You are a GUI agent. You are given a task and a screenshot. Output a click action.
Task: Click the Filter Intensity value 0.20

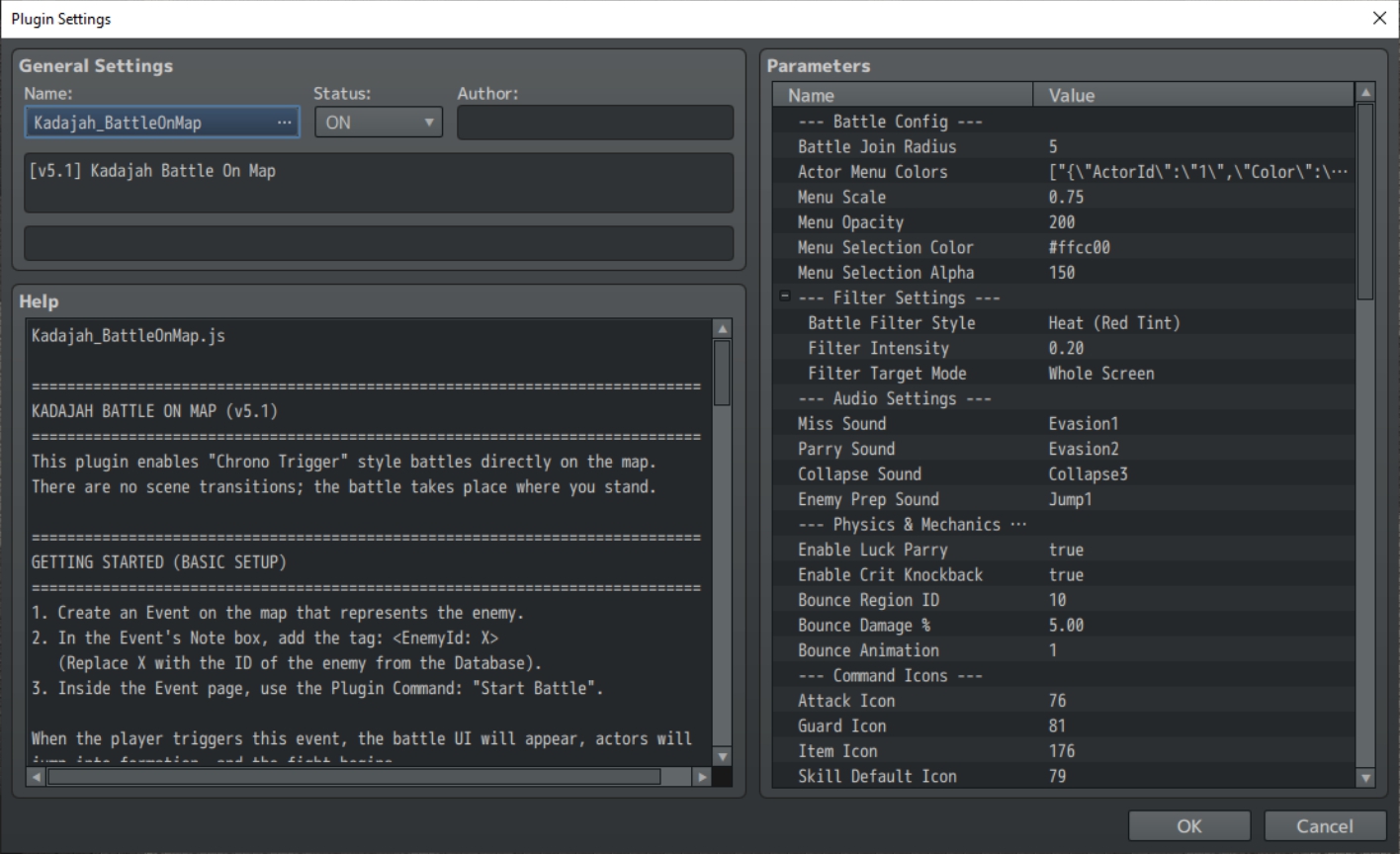point(1066,348)
